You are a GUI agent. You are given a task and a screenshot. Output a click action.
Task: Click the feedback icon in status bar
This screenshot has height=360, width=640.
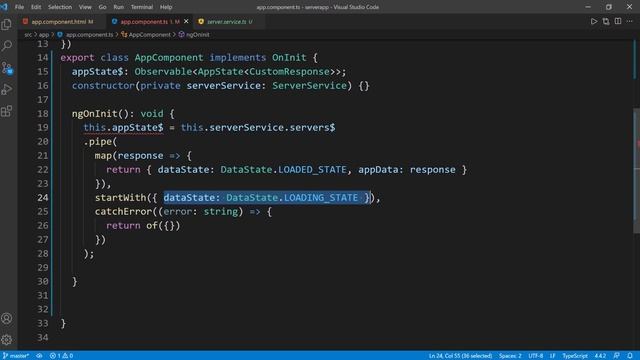[616, 356]
